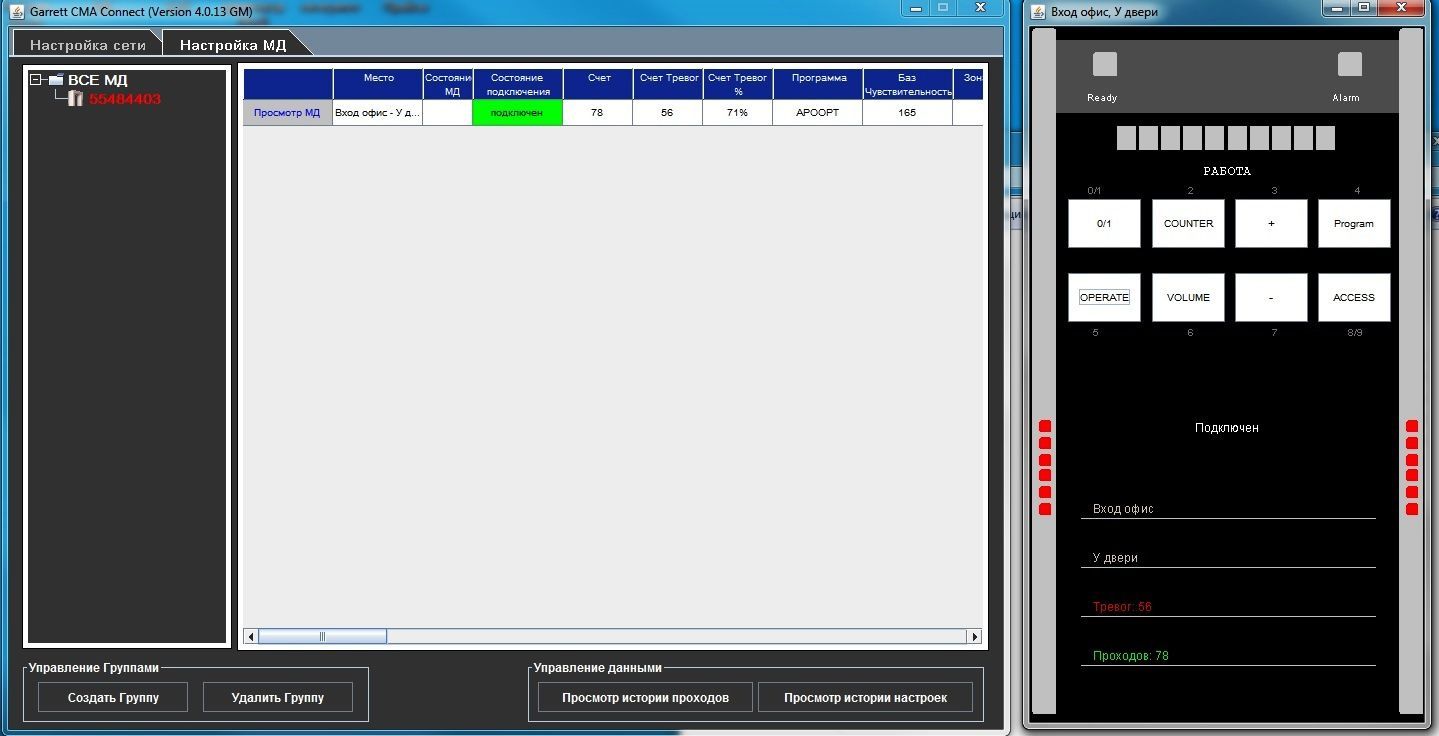Open Просмотр истории проходов
1439x736 pixels.
point(645,698)
